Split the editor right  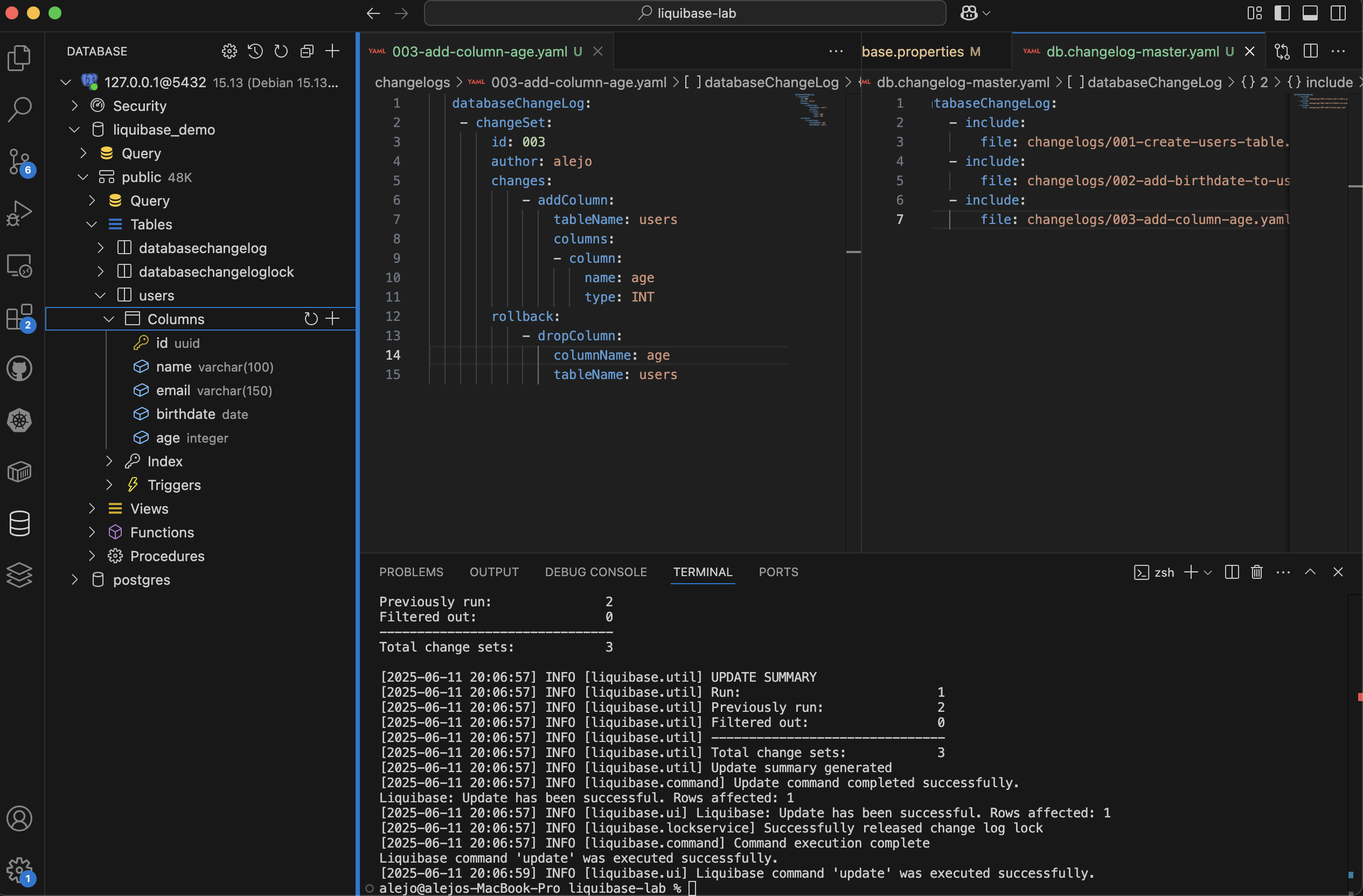point(1310,52)
